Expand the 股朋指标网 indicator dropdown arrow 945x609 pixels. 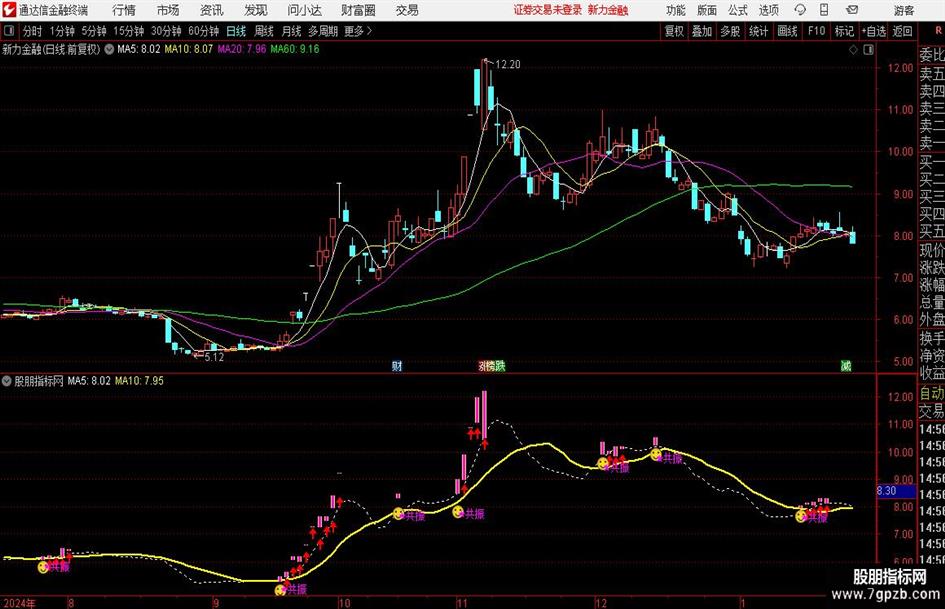click(7, 380)
